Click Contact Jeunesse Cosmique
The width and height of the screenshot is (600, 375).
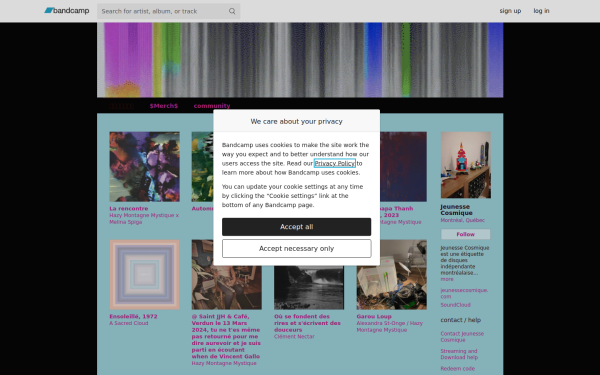[462, 337]
